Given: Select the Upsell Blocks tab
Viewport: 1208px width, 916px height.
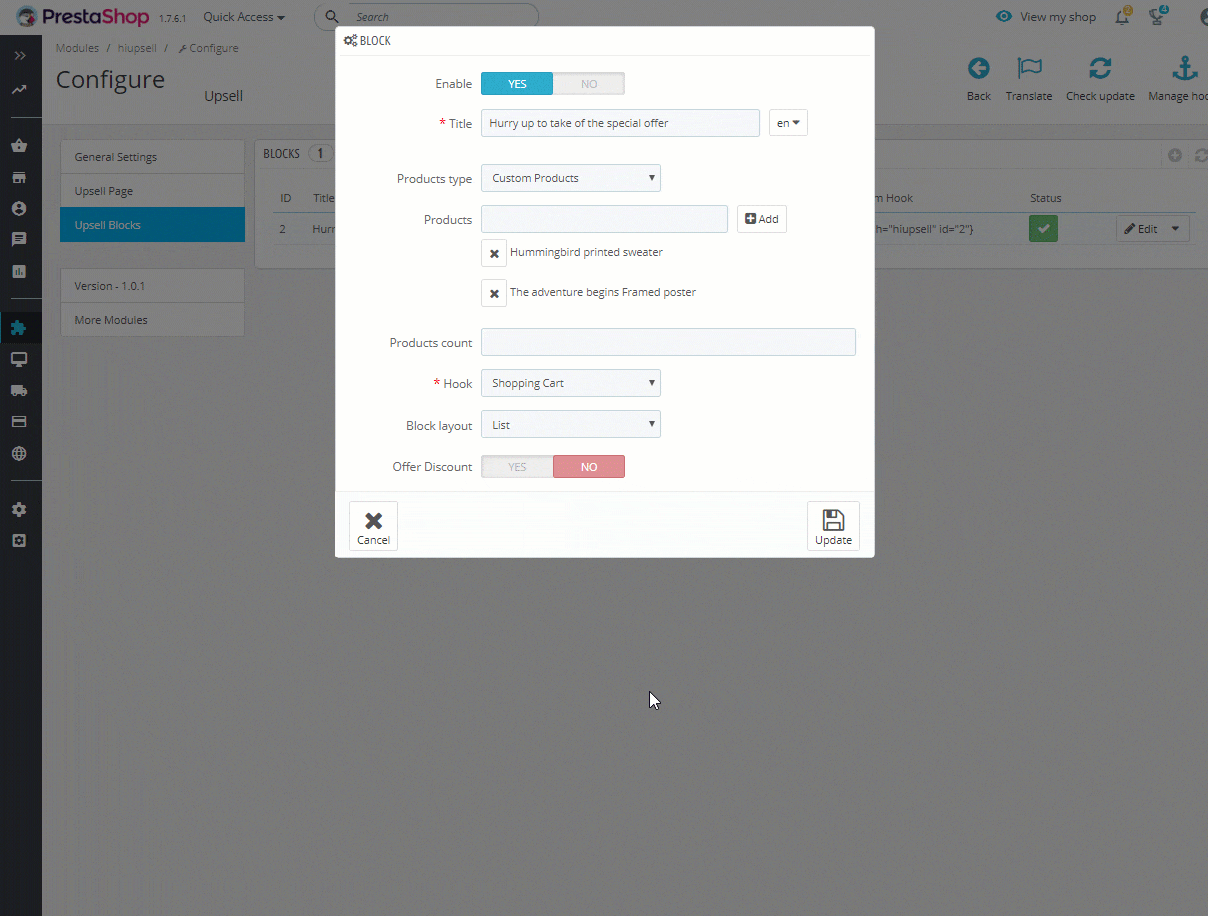Looking at the screenshot, I should pos(152,225).
